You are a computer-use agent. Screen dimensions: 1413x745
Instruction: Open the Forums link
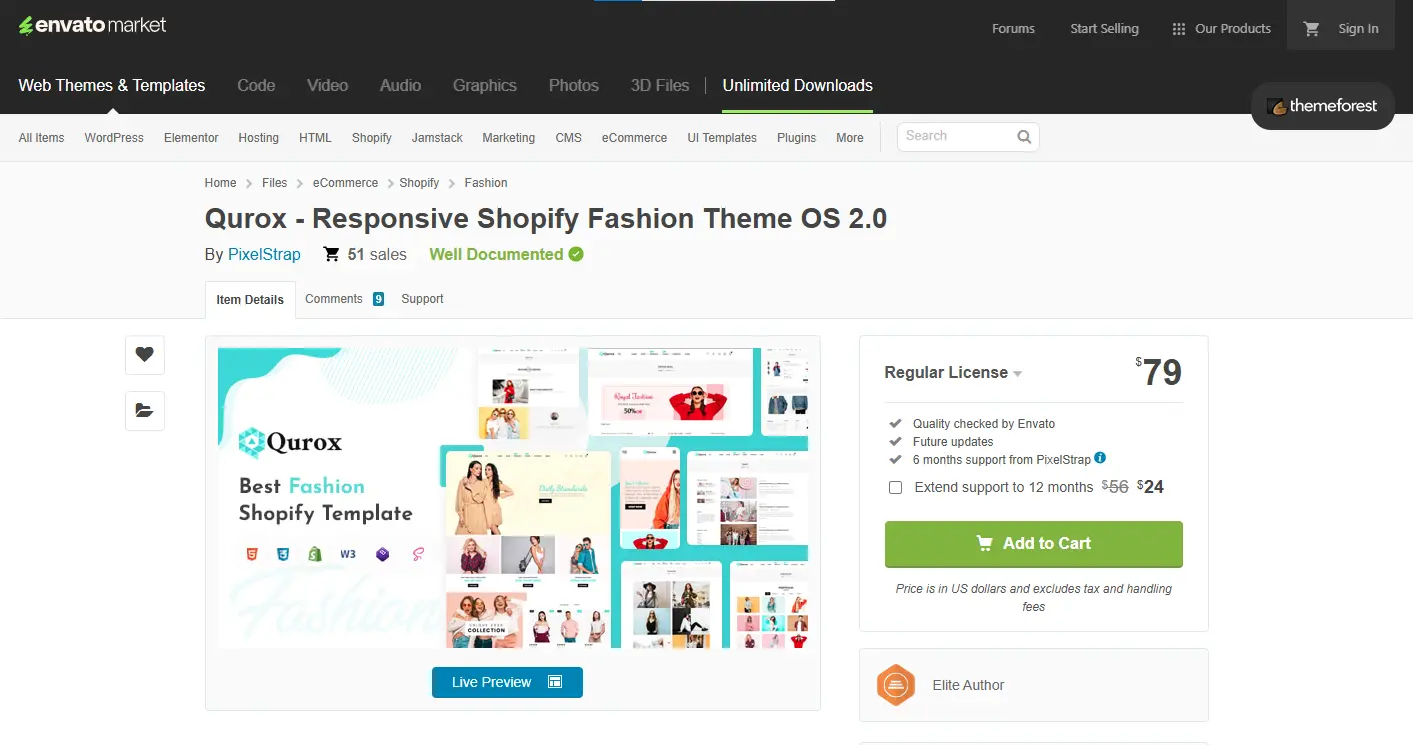[1013, 29]
